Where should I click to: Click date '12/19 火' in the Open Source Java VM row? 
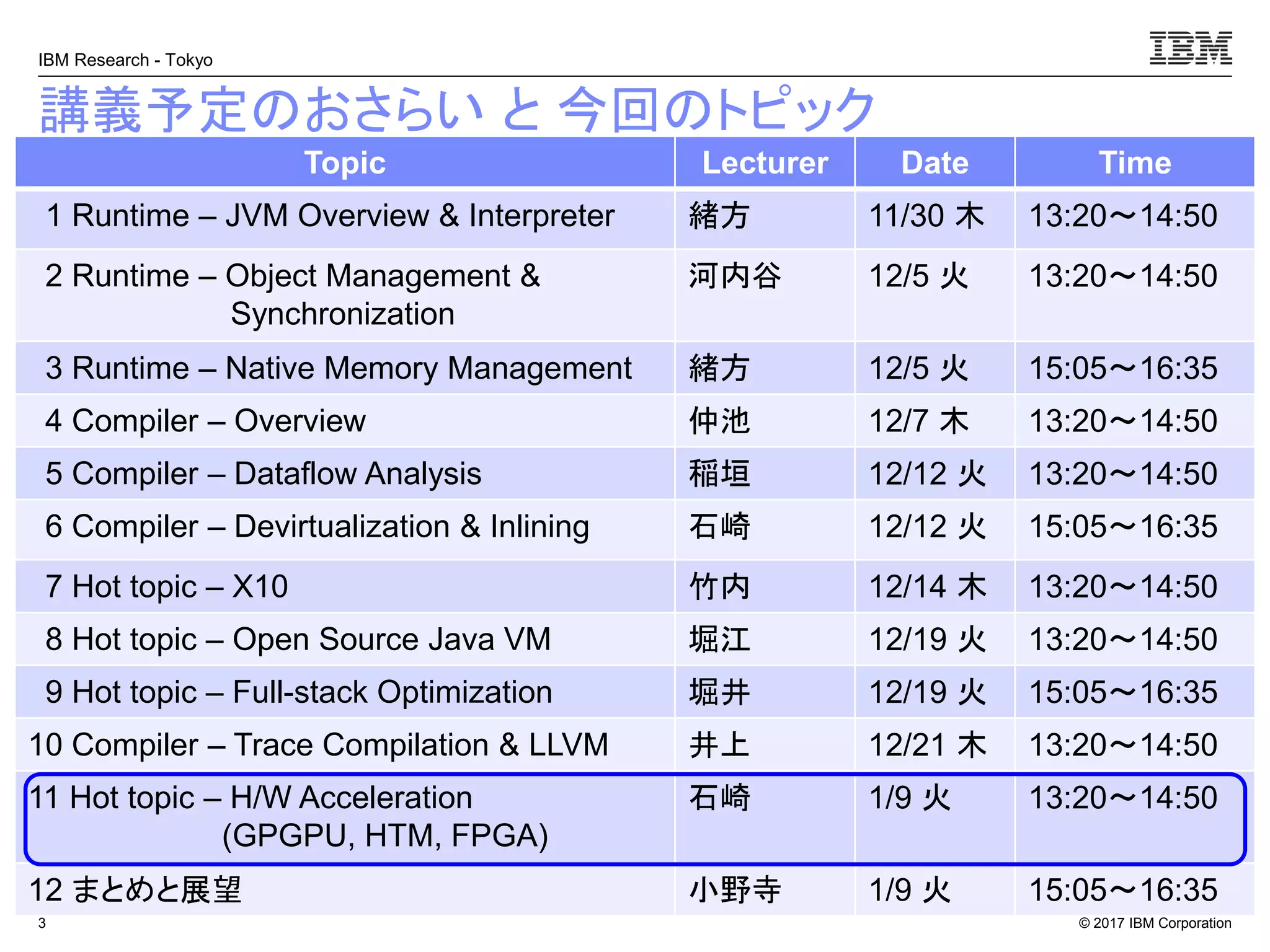(x=928, y=640)
